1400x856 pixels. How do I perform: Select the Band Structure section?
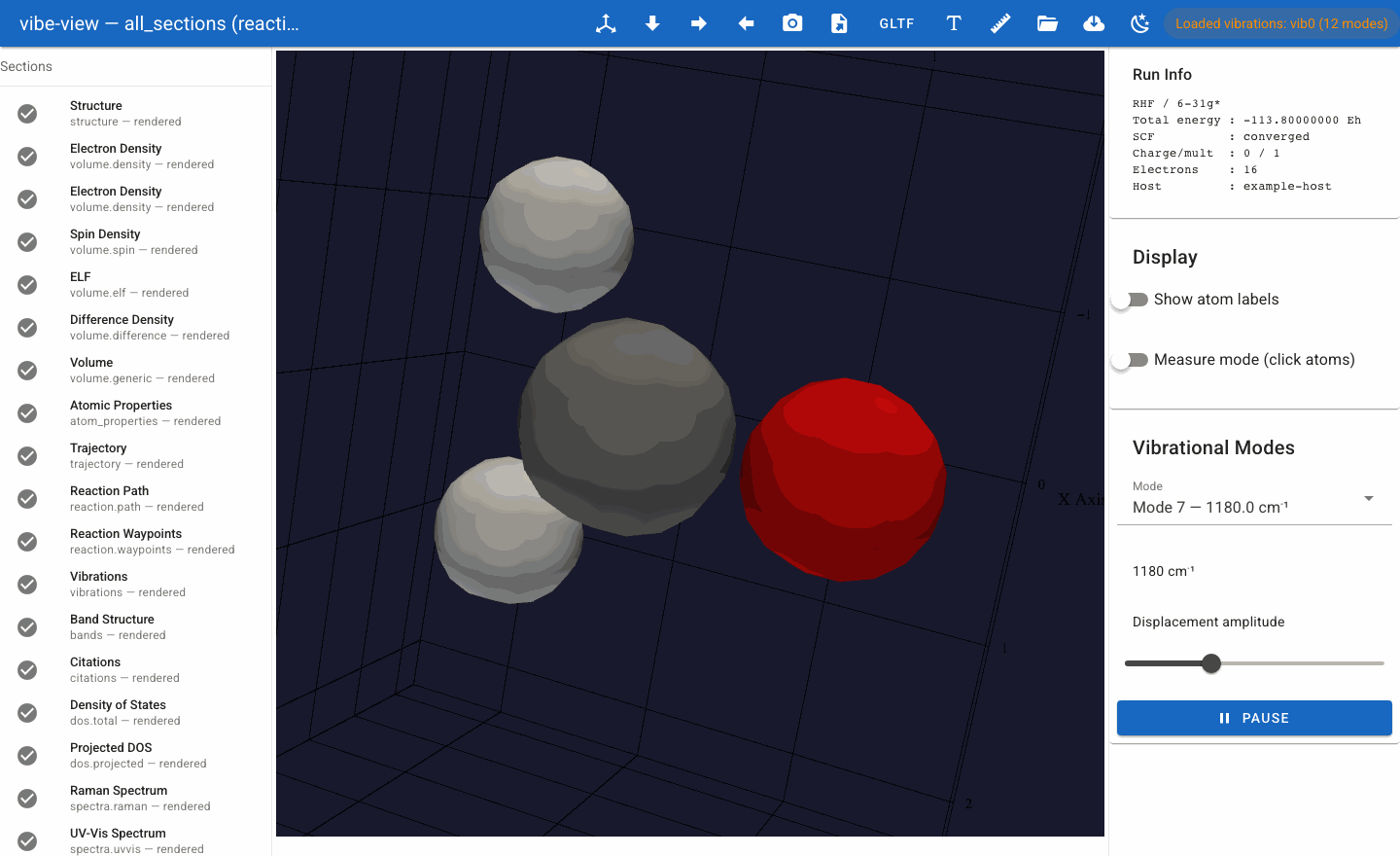click(135, 627)
